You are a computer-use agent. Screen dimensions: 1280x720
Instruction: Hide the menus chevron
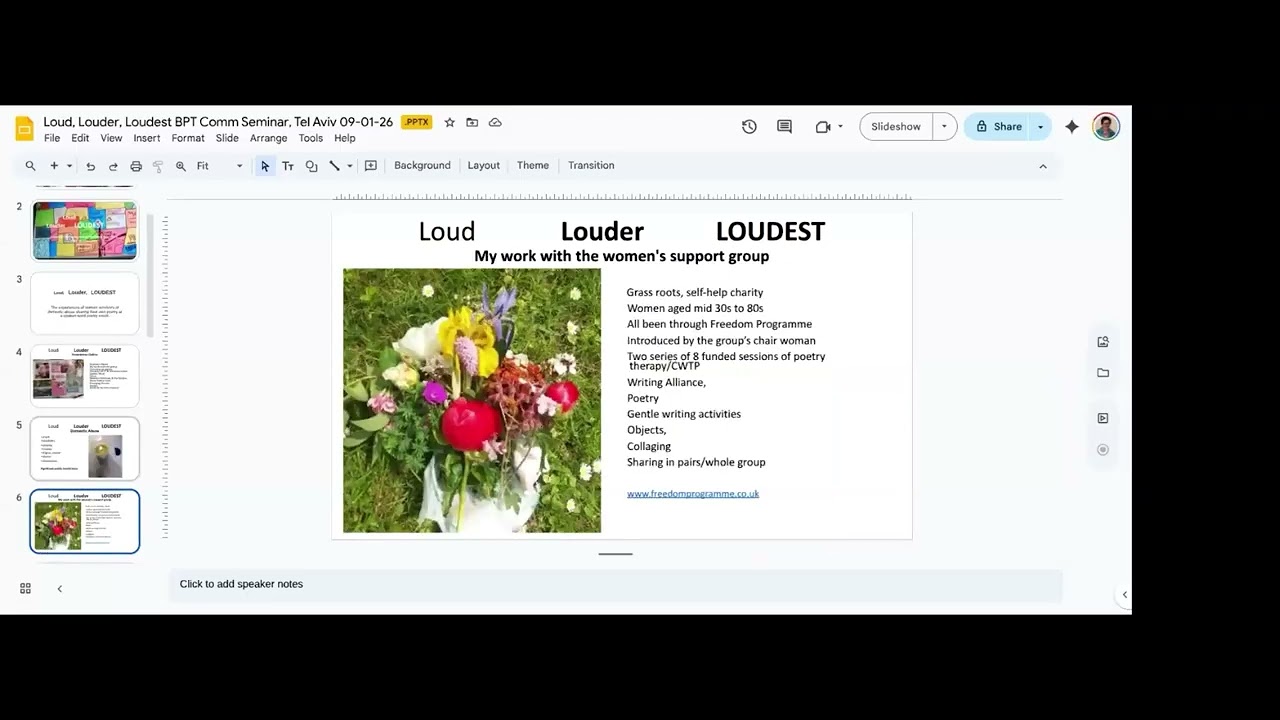(x=1043, y=166)
